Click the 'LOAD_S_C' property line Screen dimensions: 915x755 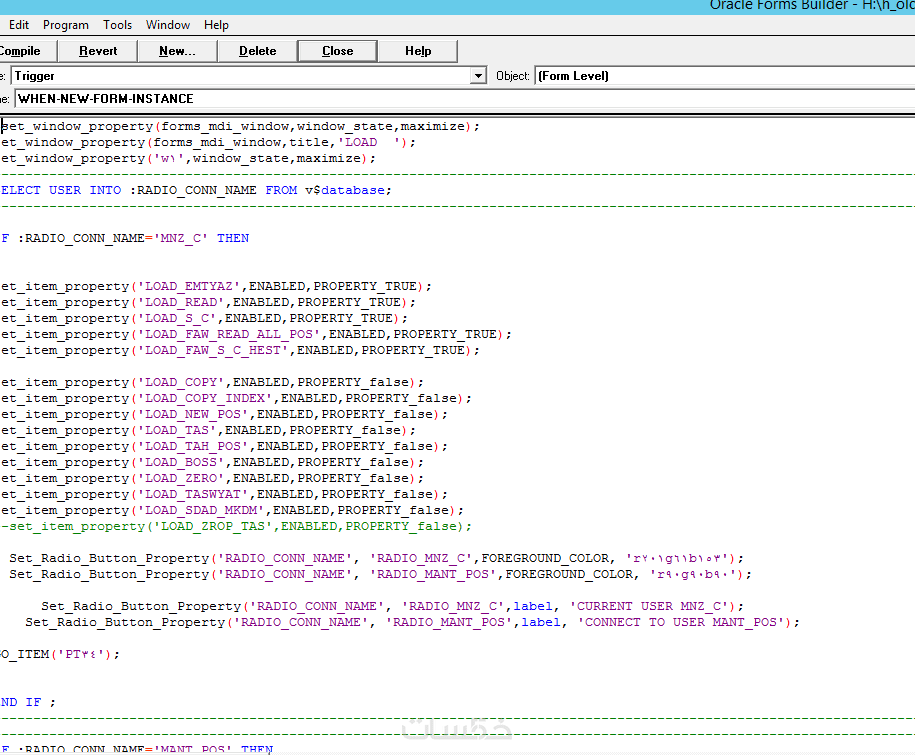coord(204,319)
